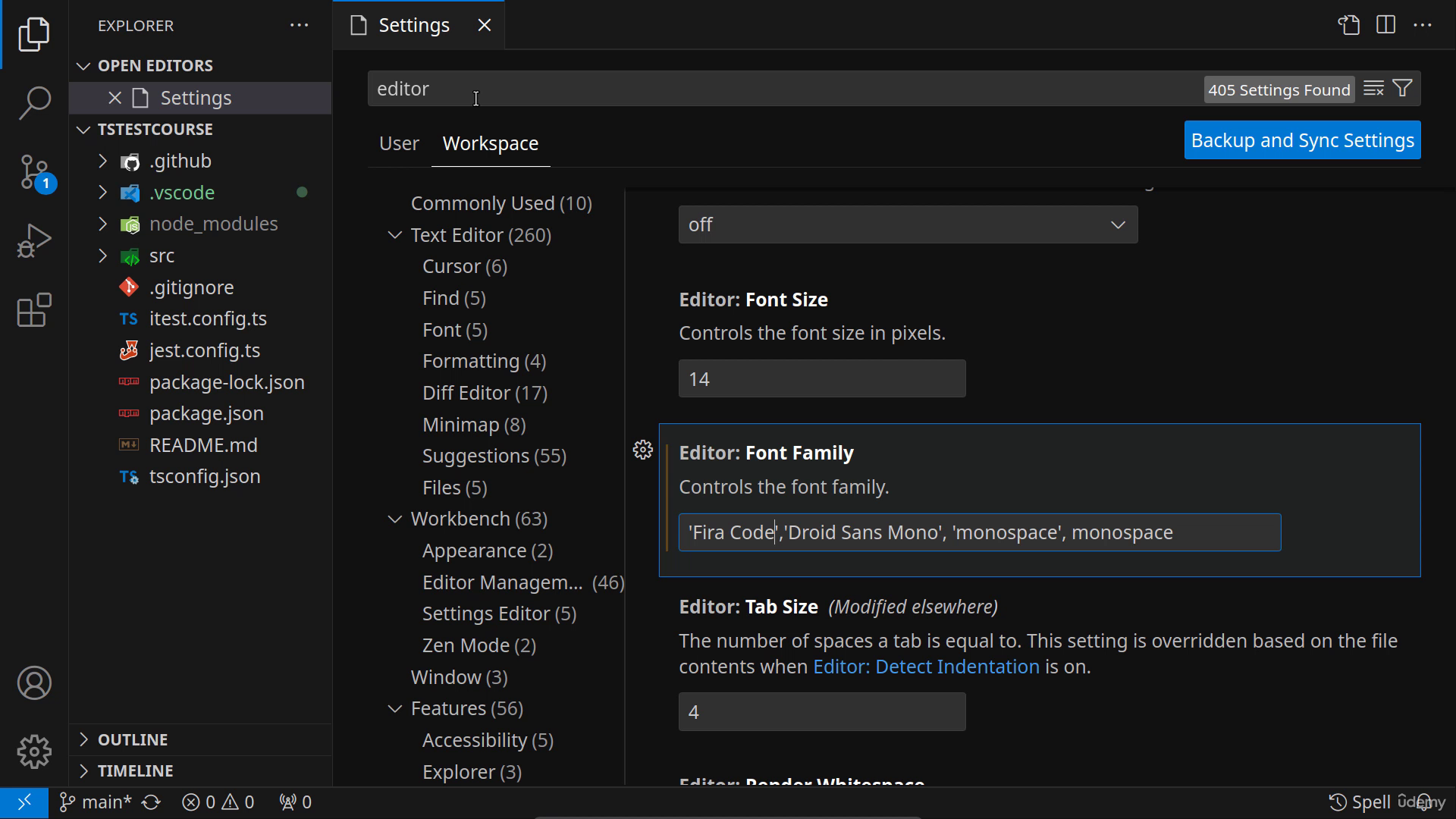Open the Spell status bar item
Viewport: 1456px width, 819px height.
point(1360,802)
